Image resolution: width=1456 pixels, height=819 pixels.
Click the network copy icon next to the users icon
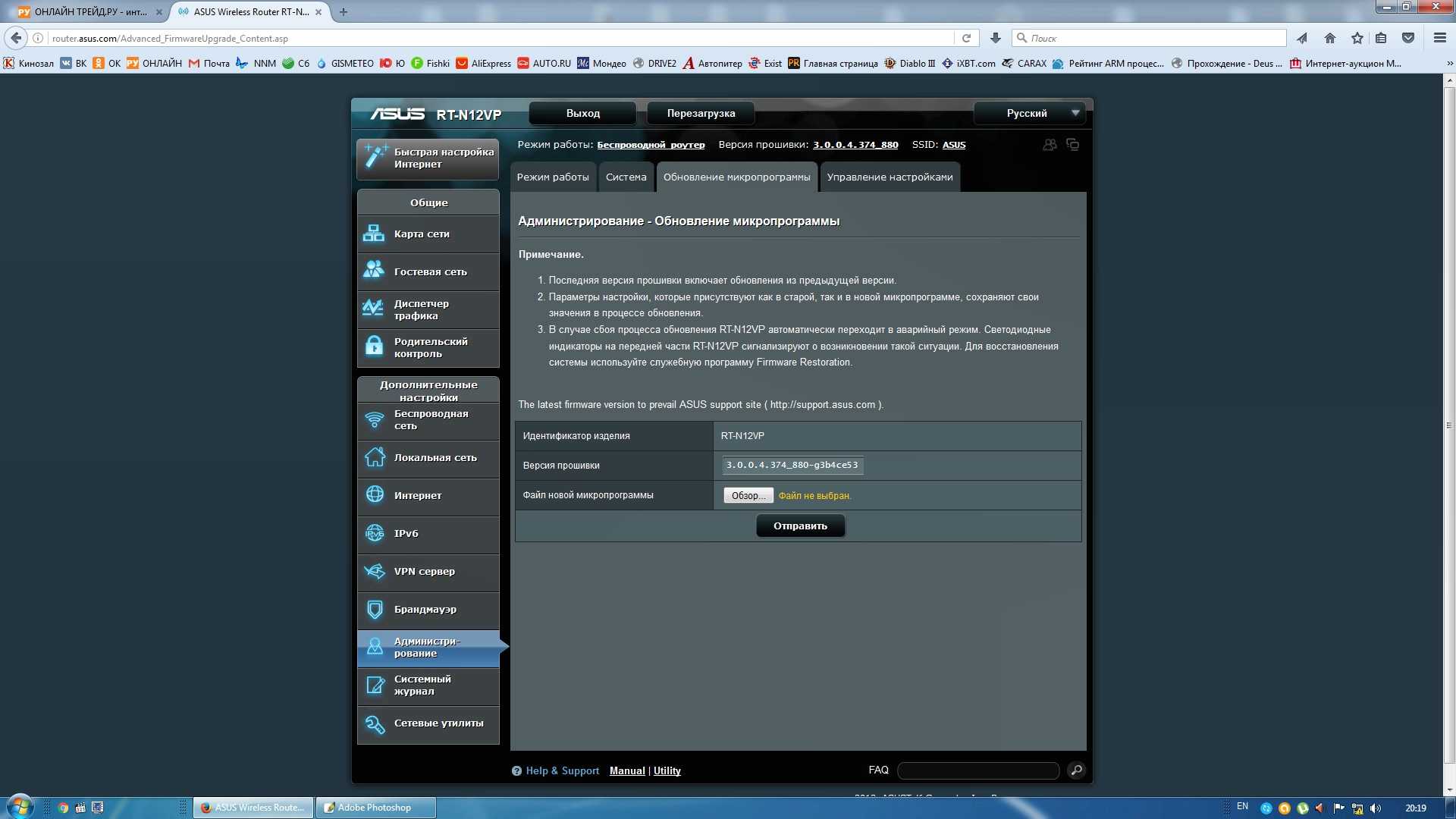click(1073, 144)
